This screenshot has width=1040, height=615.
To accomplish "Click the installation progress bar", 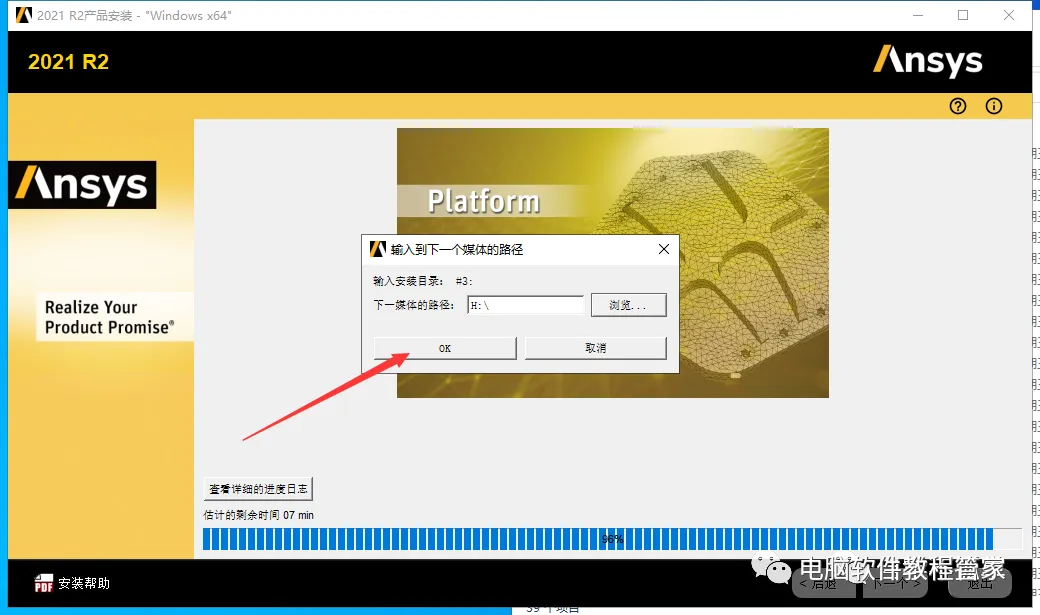I will (612, 539).
